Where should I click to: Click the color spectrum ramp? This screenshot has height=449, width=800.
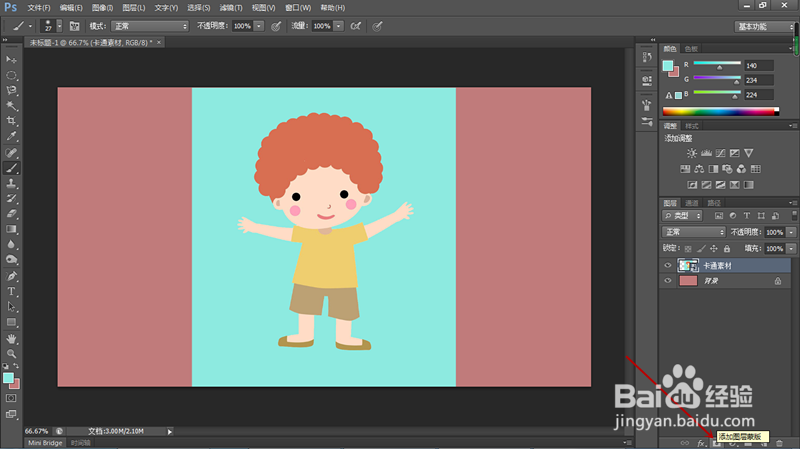tap(720, 111)
